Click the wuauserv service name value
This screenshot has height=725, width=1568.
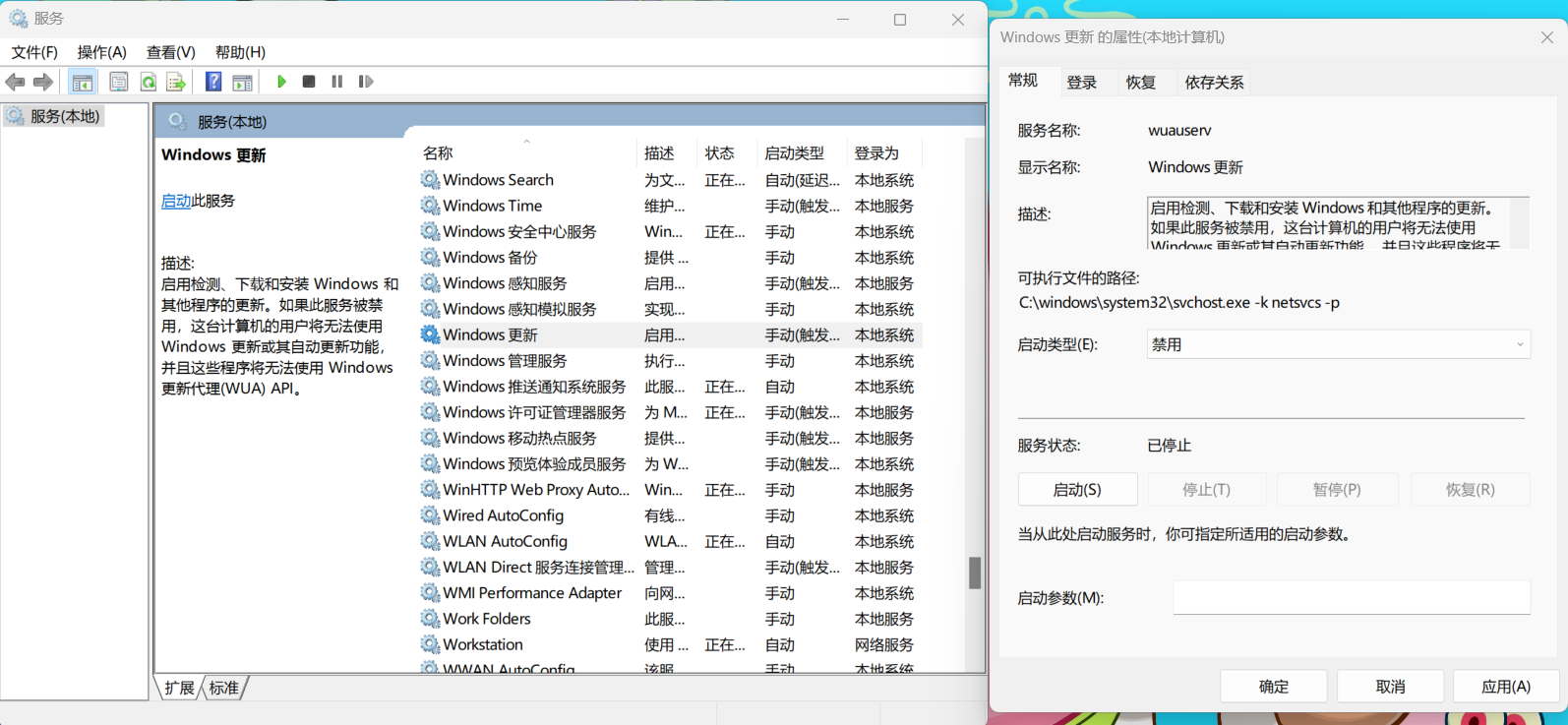tap(1179, 130)
